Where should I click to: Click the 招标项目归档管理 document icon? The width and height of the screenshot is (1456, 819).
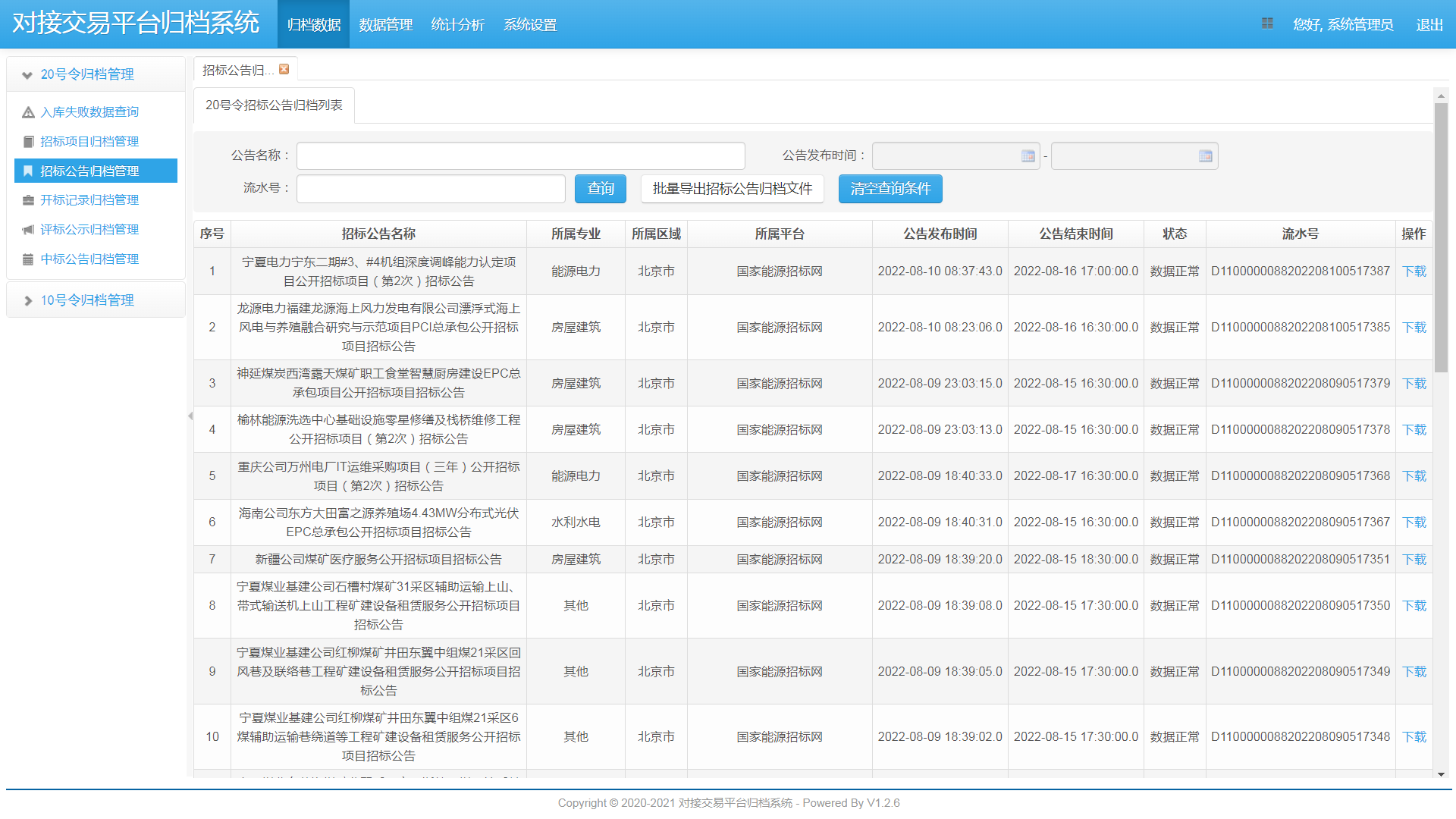[x=28, y=142]
